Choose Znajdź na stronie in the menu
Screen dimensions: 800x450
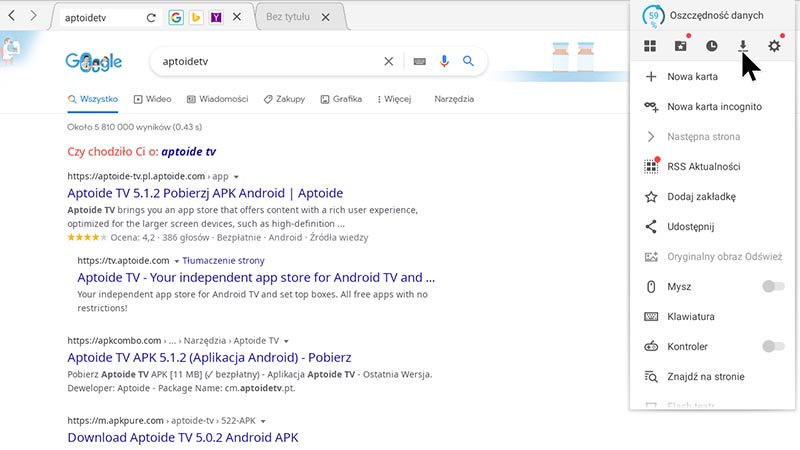pyautogui.click(x=713, y=377)
